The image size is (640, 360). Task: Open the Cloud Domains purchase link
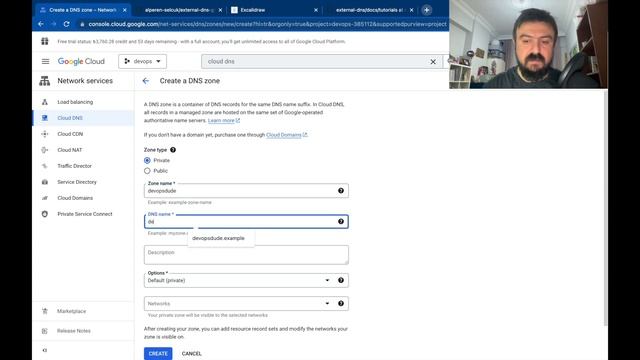[287, 135]
